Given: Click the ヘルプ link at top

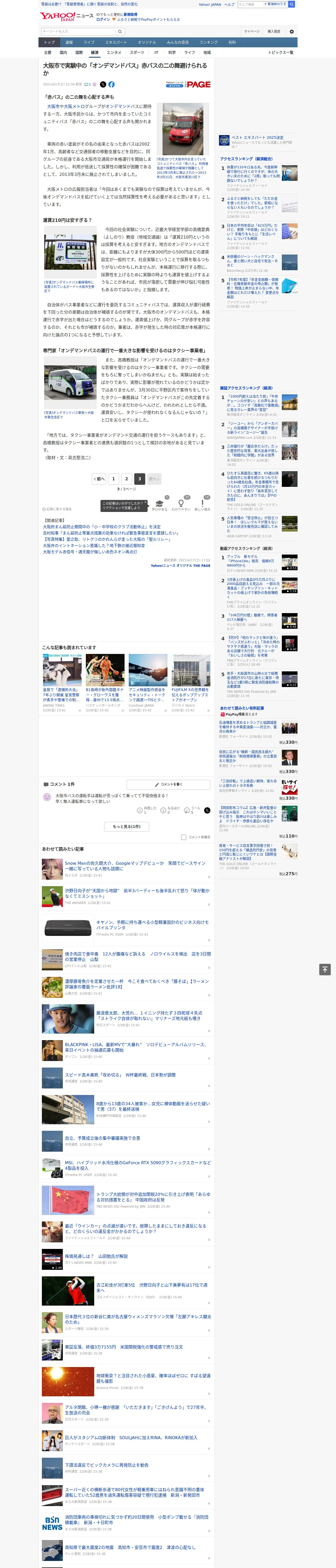Looking at the screenshot, I should pyautogui.click(x=229, y=4).
